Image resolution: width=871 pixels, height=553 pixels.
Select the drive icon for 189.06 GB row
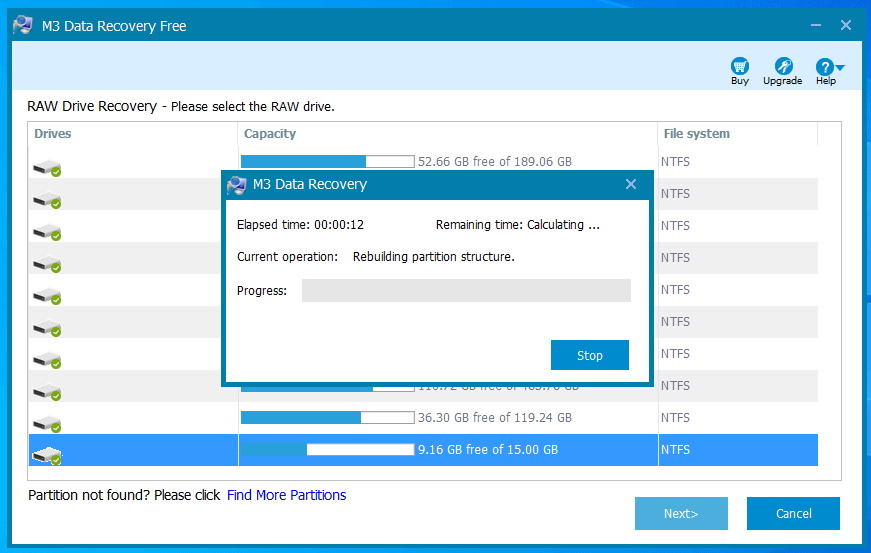point(47,168)
